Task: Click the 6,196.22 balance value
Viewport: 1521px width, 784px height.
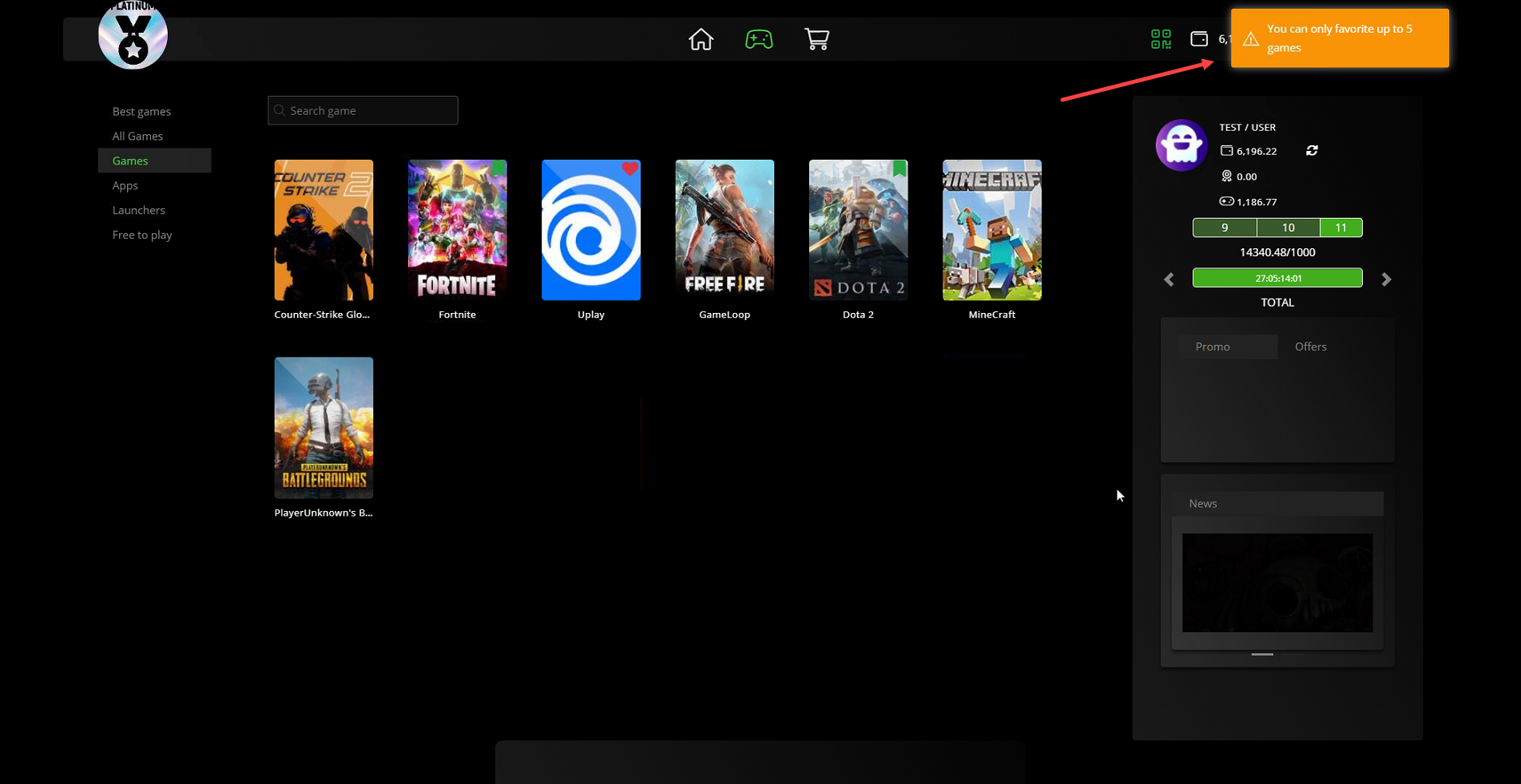Action: coord(1257,151)
